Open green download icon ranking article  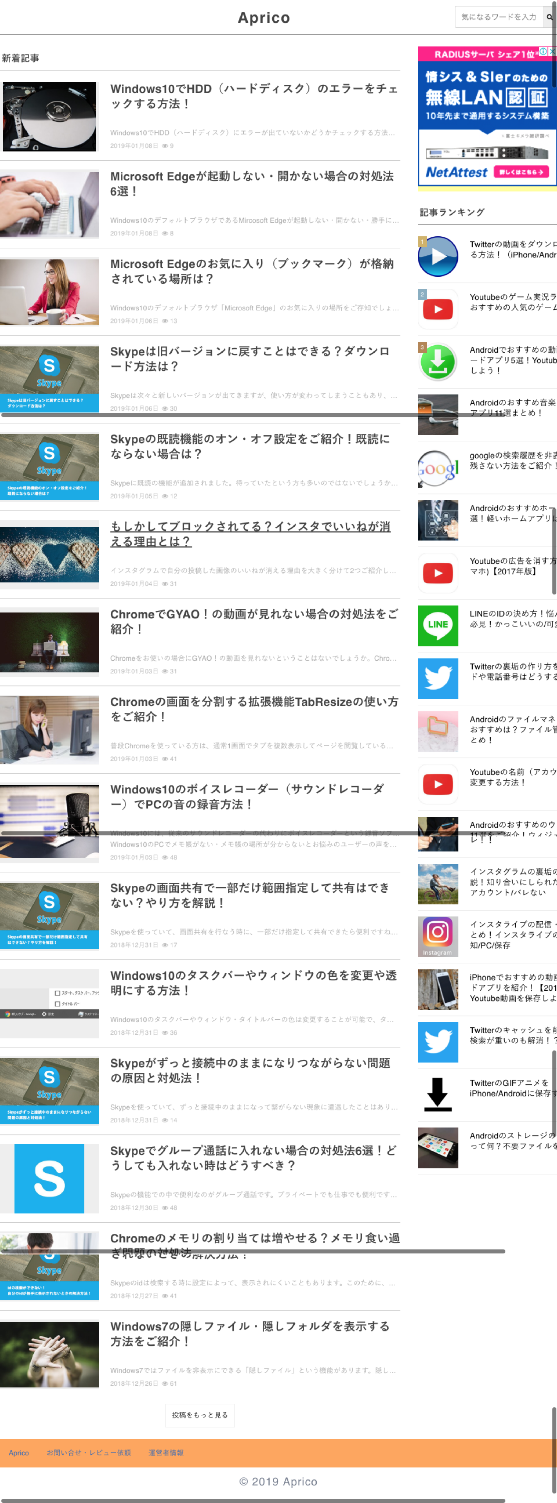[437, 362]
